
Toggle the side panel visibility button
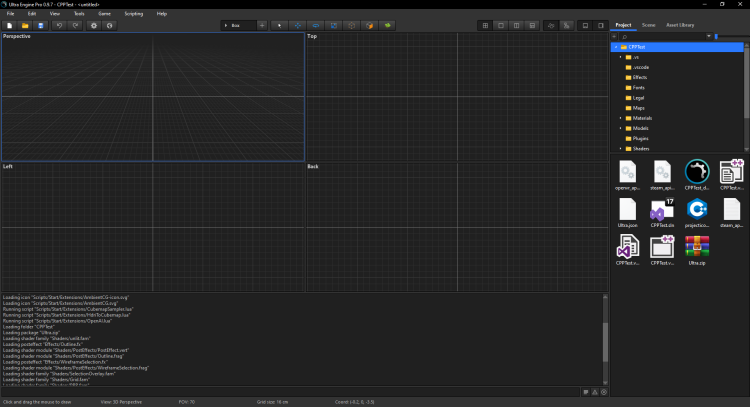[600, 25]
